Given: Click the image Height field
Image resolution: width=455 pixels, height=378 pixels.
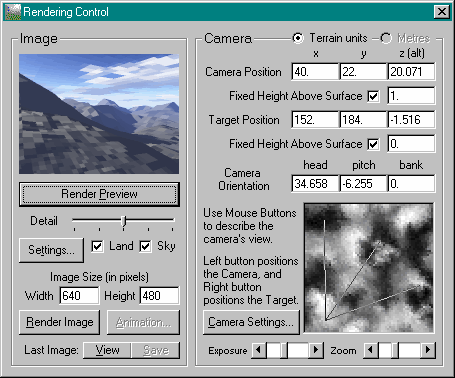Looking at the screenshot, I should [x=159, y=296].
